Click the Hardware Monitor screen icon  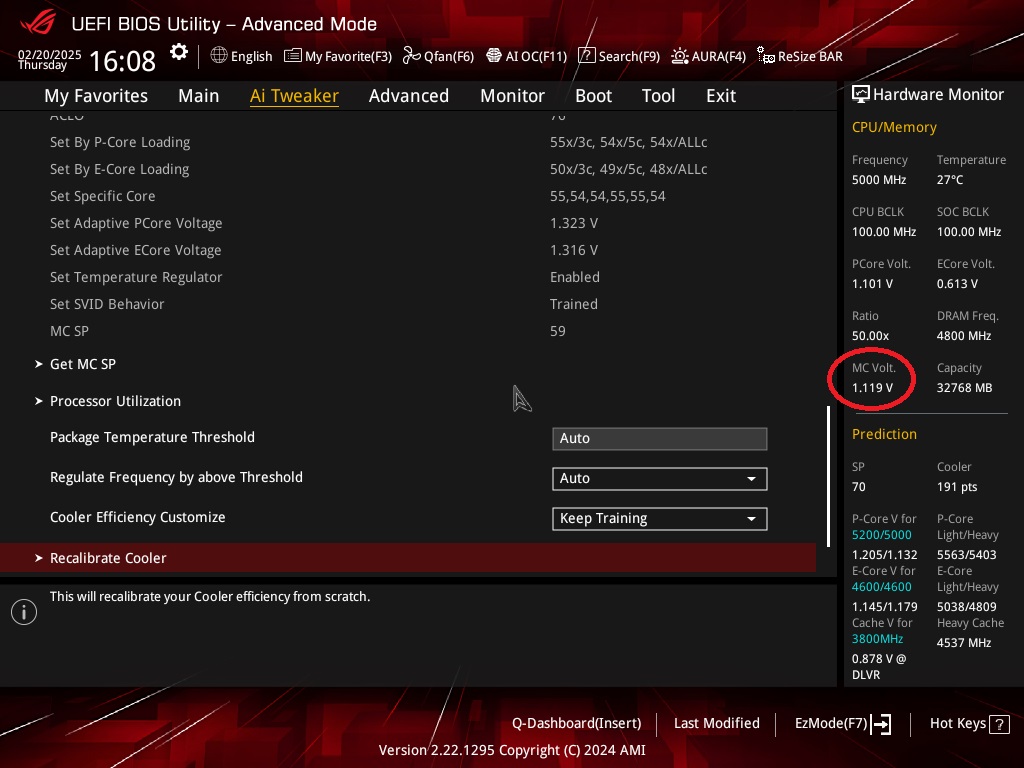click(x=861, y=95)
